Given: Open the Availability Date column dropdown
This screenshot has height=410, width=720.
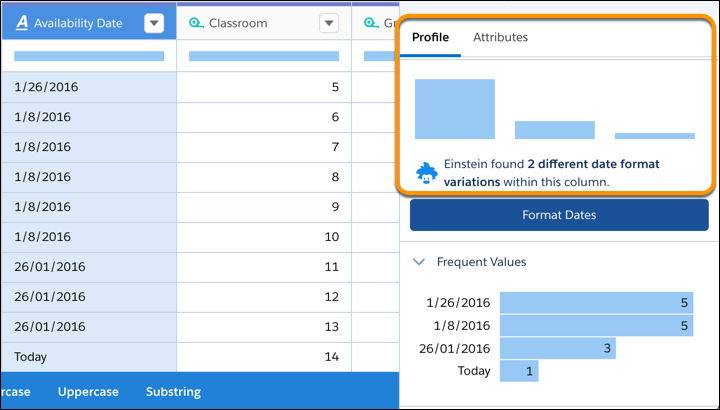Looking at the screenshot, I should coord(154,24).
